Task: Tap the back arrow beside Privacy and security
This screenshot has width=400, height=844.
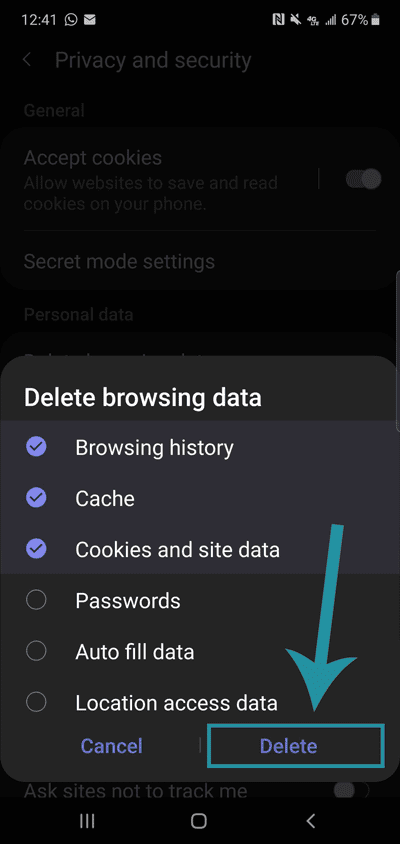Action: (27, 60)
